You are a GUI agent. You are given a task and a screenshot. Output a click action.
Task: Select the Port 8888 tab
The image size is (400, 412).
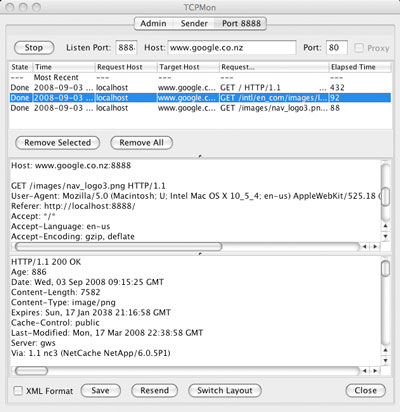pos(241,24)
